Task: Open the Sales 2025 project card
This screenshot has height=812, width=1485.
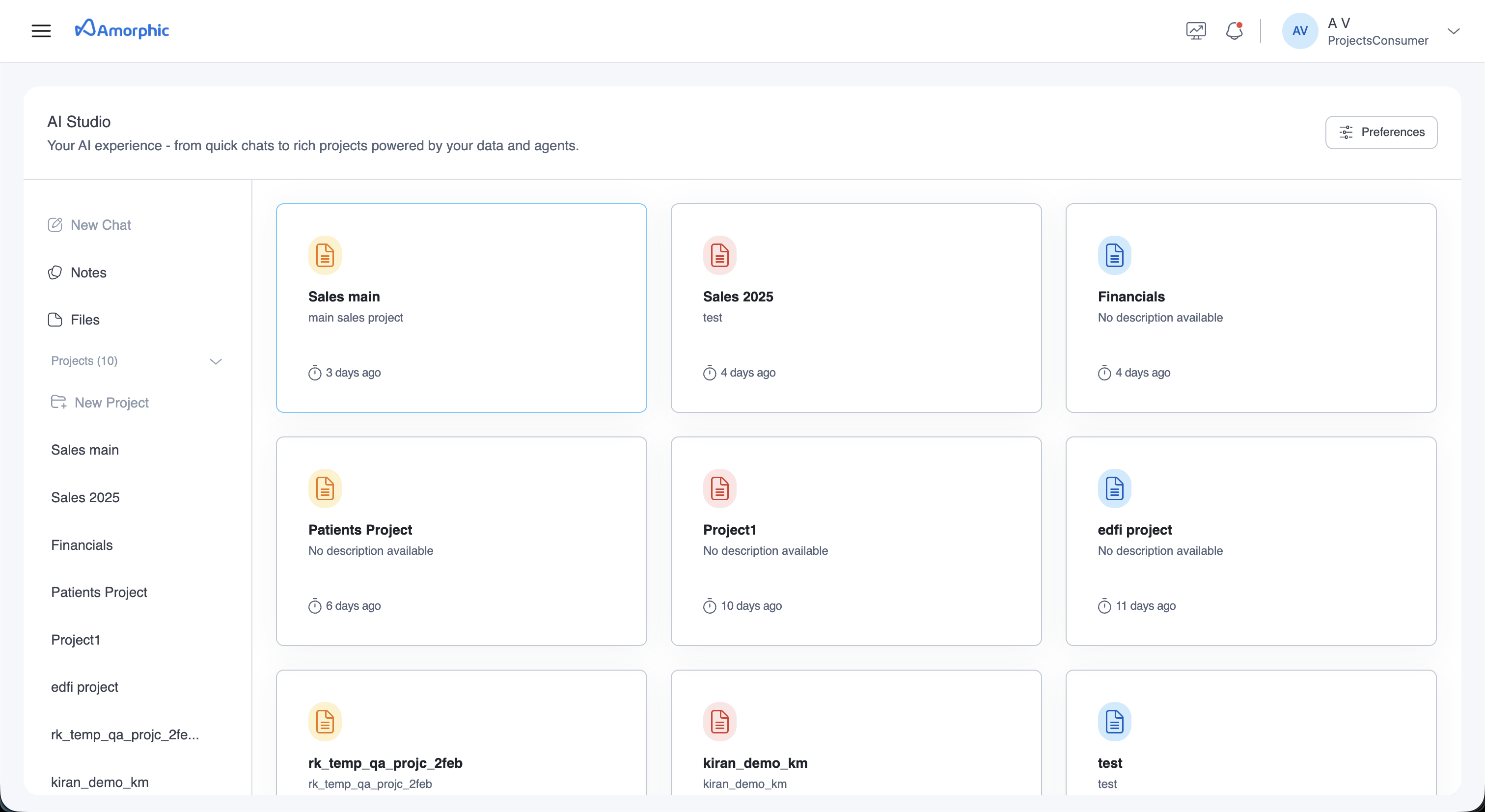Action: (855, 308)
